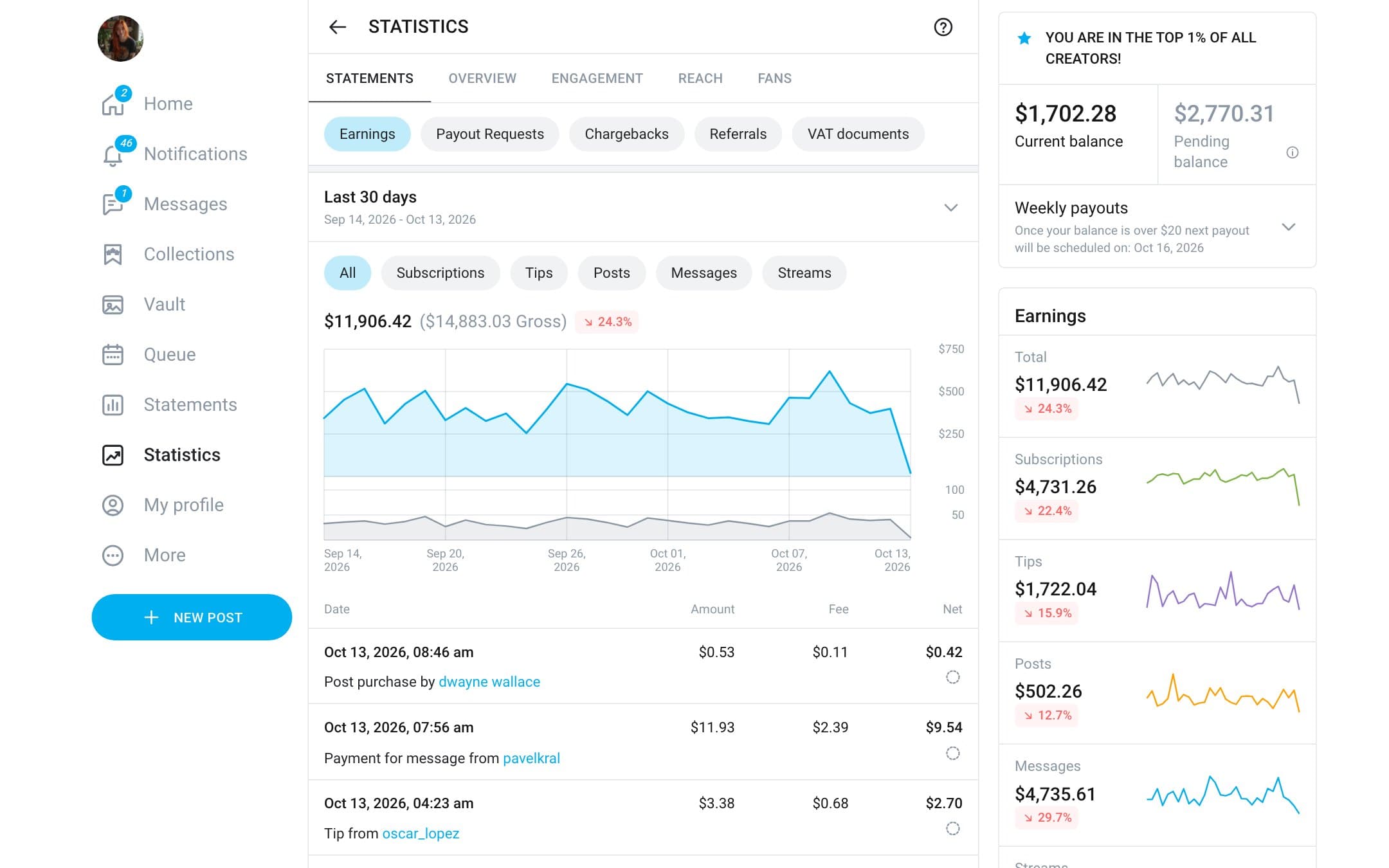Screen dimensions: 1389x868
Task: Open the Messages chat bubble icon
Action: [x=113, y=204]
